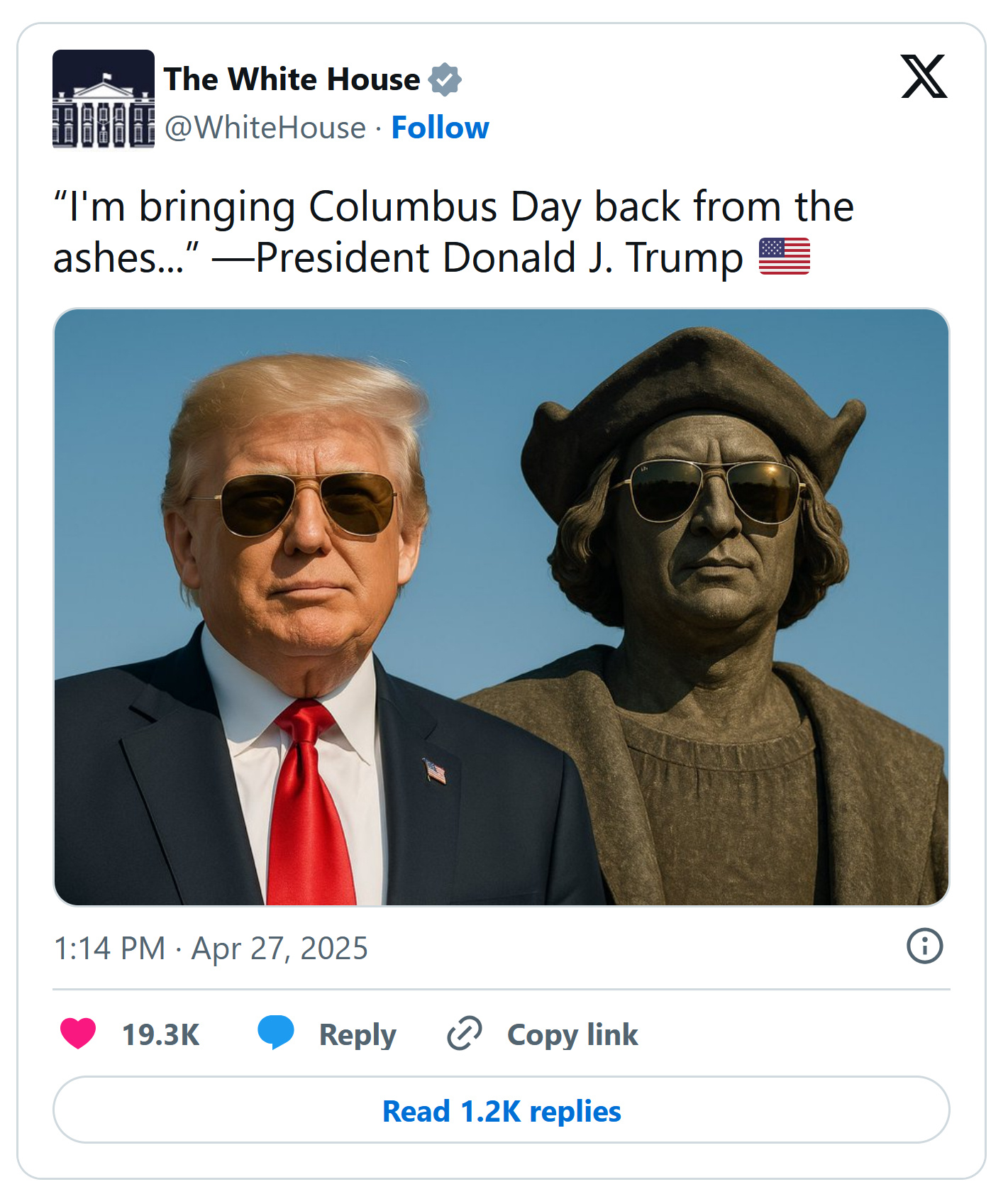The width and height of the screenshot is (1008, 1199).
Task: Click the White House profile avatar
Action: [x=104, y=99]
